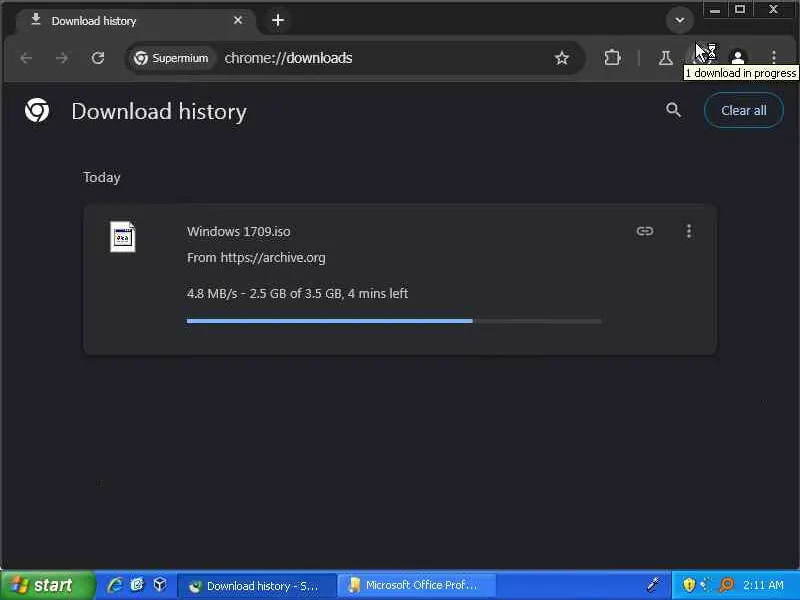Click the Today date heading

click(102, 178)
